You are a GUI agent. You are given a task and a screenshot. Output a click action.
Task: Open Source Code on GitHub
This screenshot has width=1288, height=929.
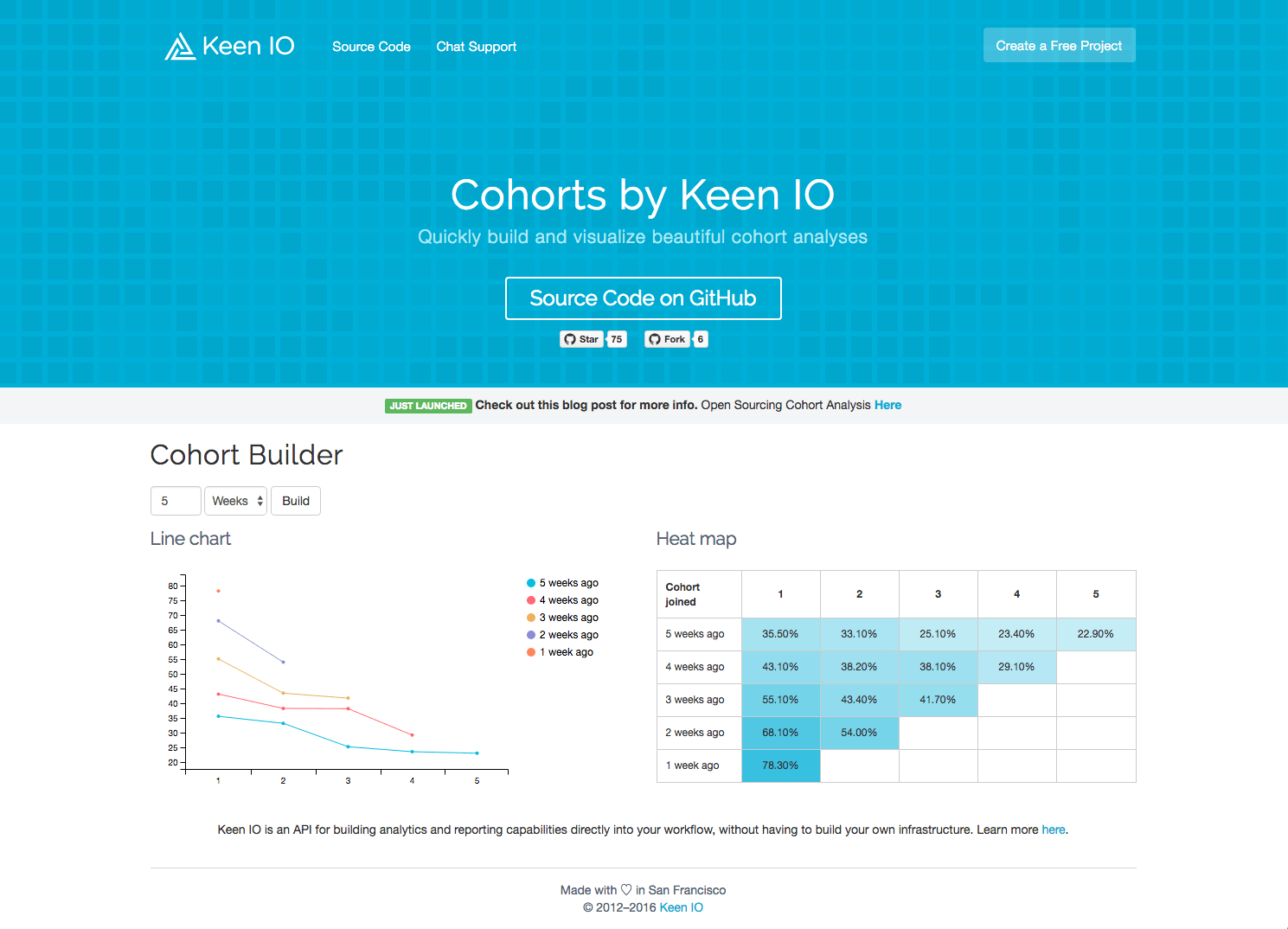(644, 298)
